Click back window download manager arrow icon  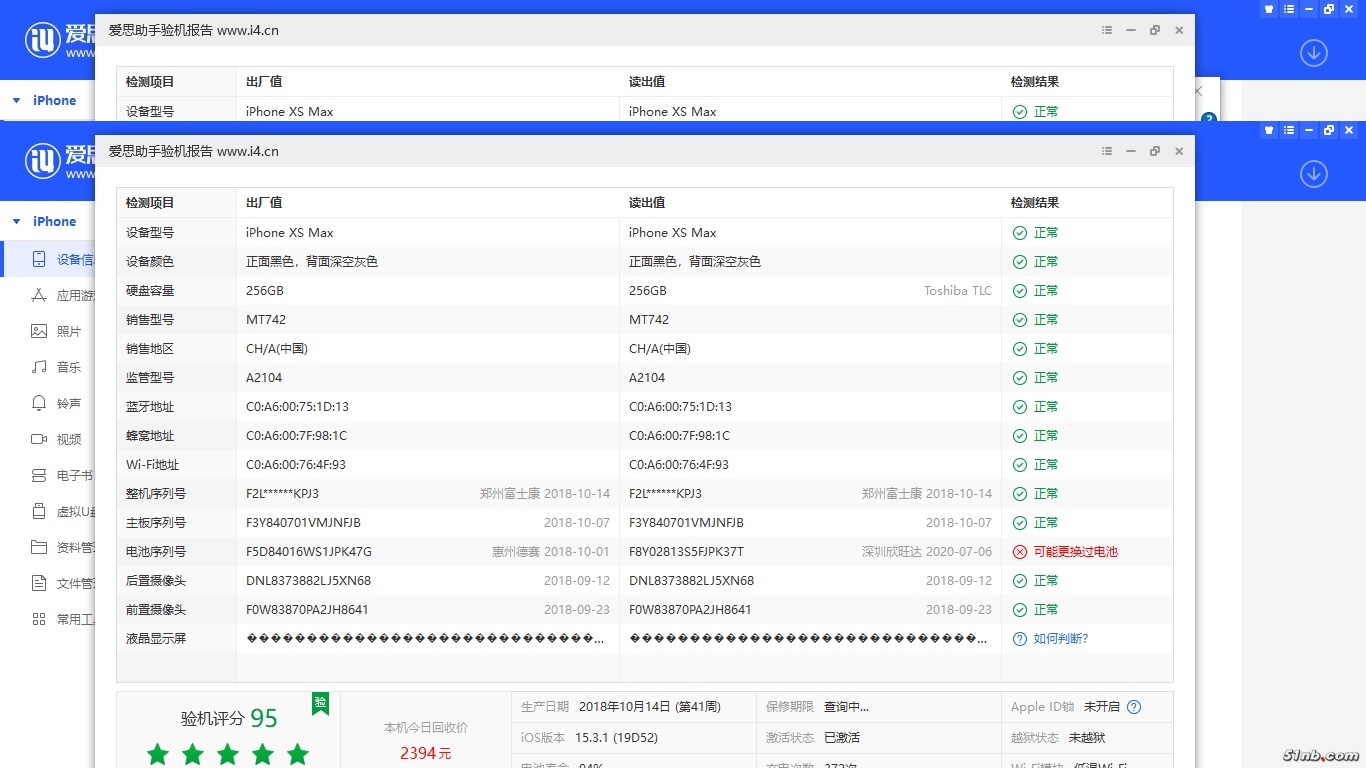click(x=1314, y=53)
